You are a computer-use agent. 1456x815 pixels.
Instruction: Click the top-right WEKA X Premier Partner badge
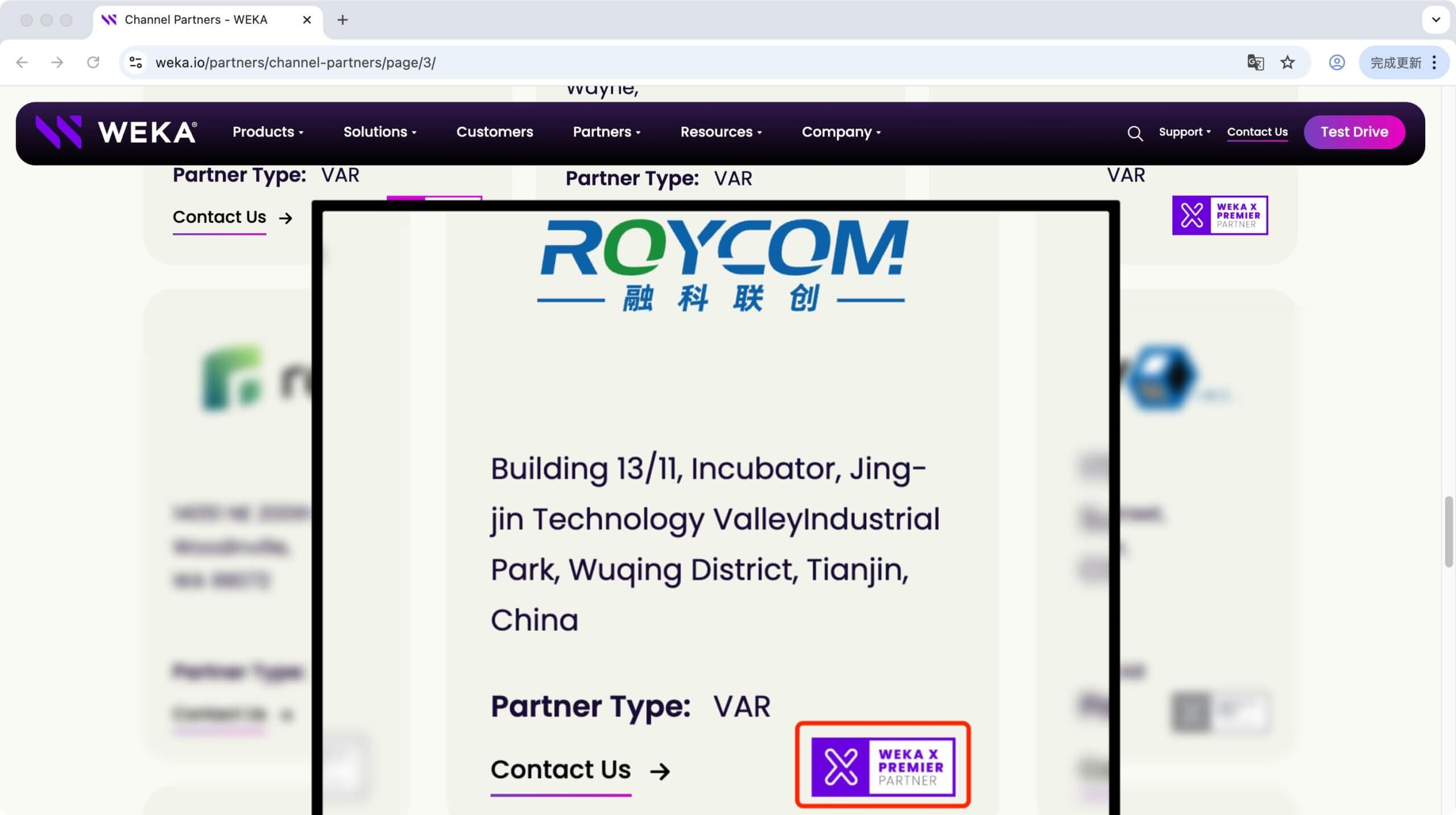click(1219, 216)
